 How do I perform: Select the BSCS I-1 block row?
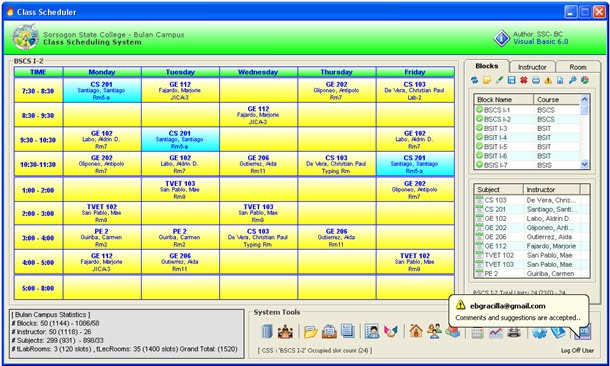527,110
